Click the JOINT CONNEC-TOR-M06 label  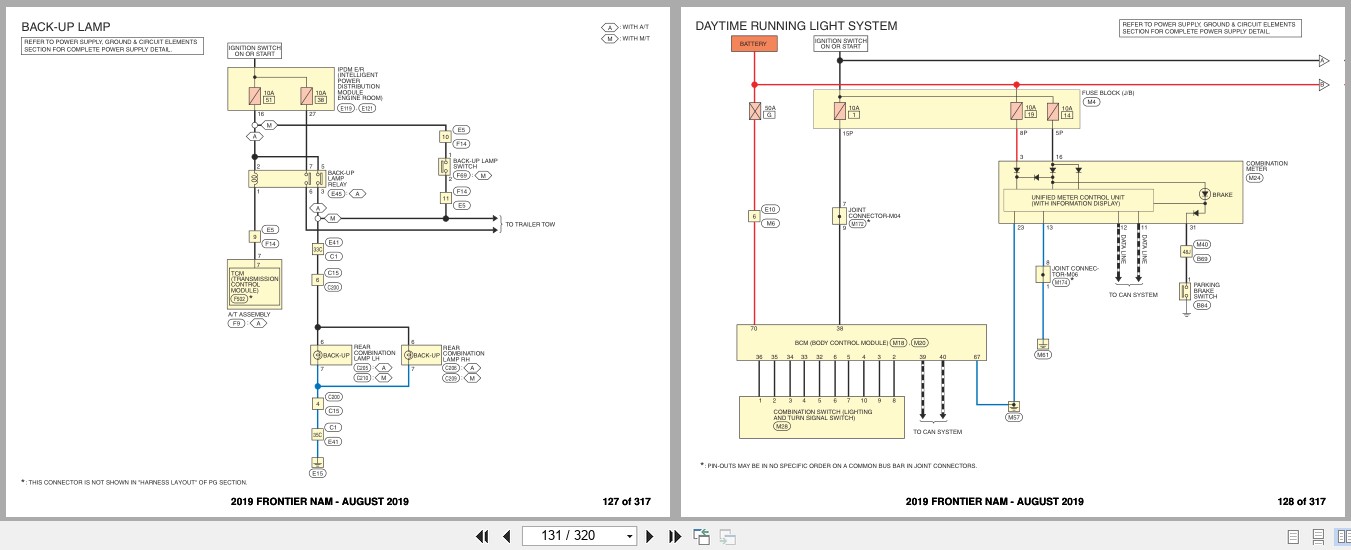point(1076,270)
